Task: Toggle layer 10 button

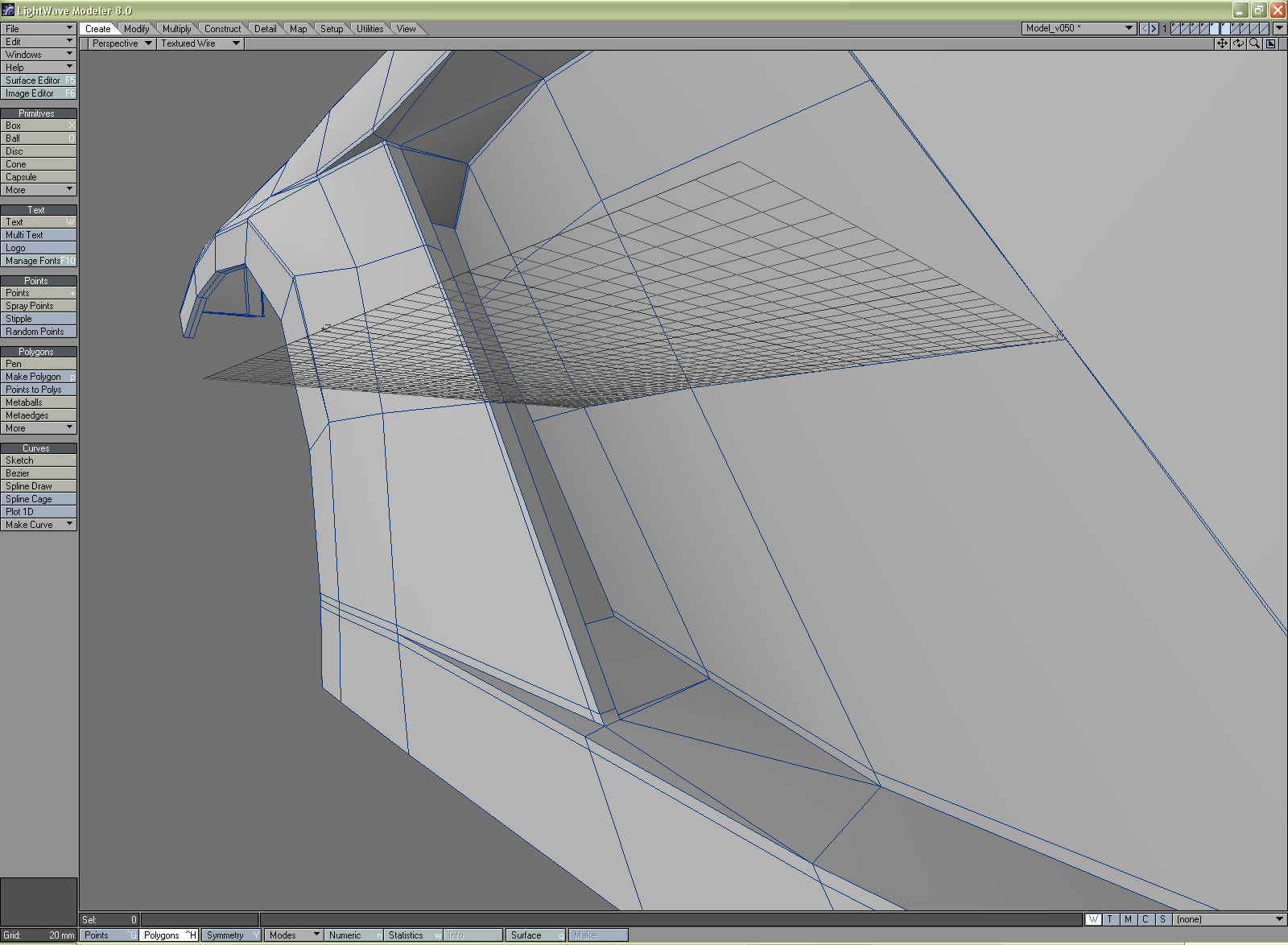Action: pos(1264,28)
